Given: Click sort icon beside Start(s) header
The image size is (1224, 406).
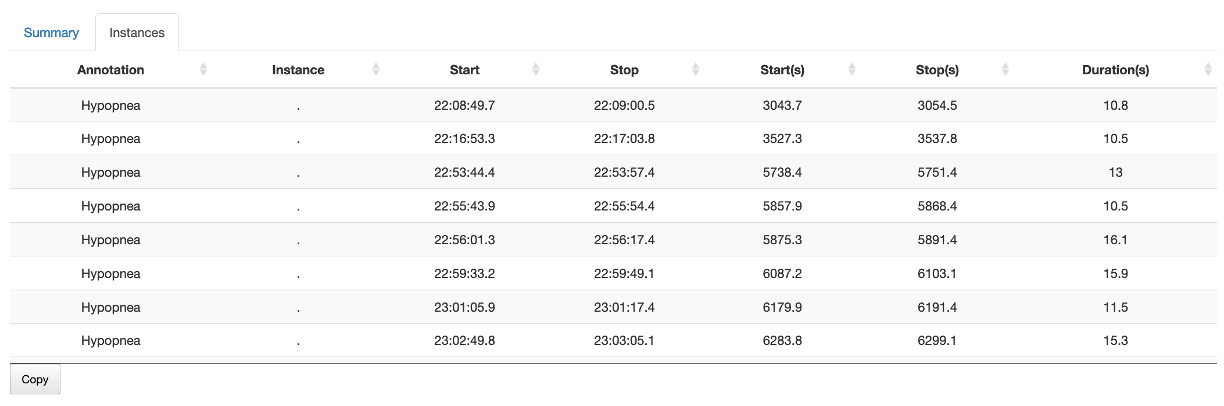Looking at the screenshot, I should point(852,70).
